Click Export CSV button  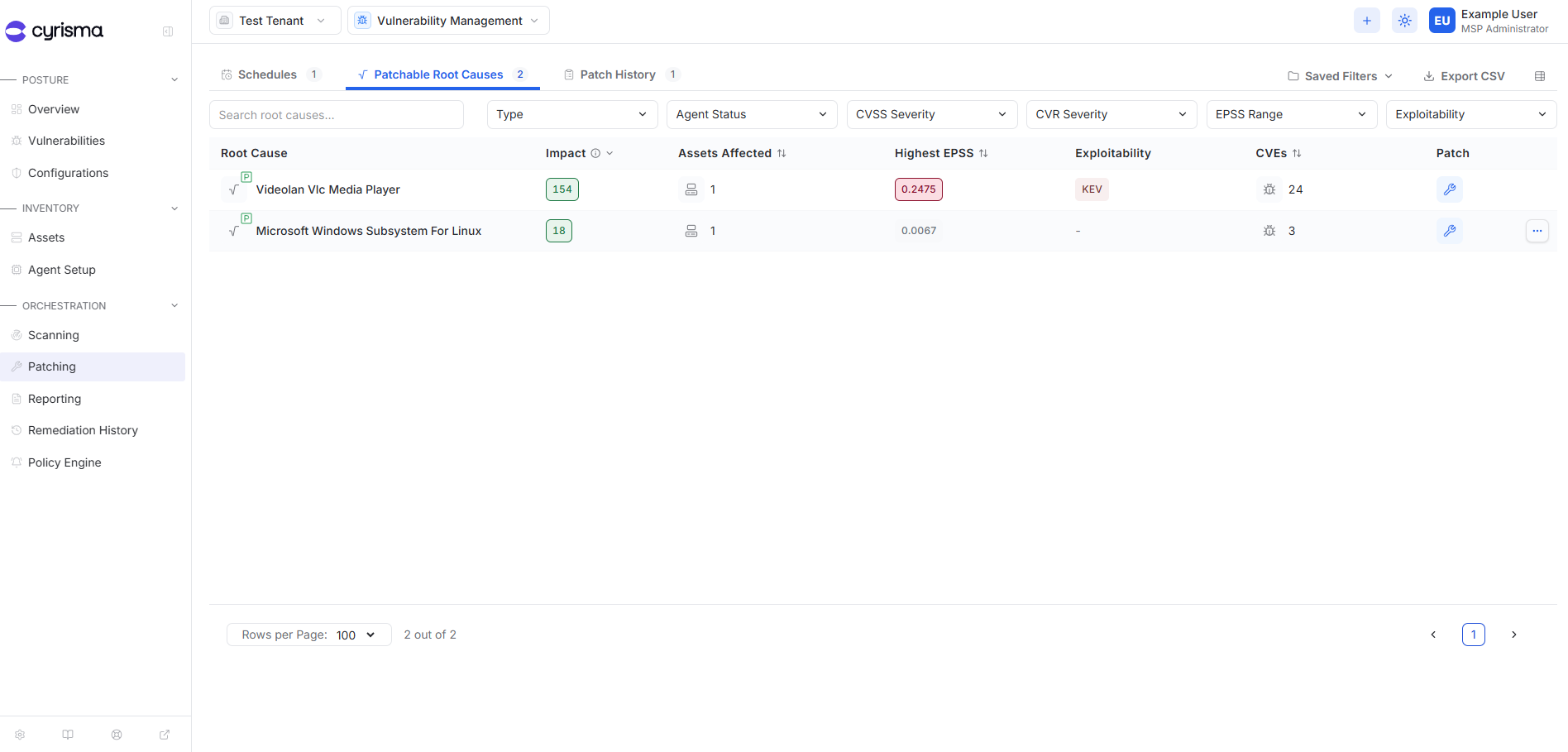coord(1464,76)
